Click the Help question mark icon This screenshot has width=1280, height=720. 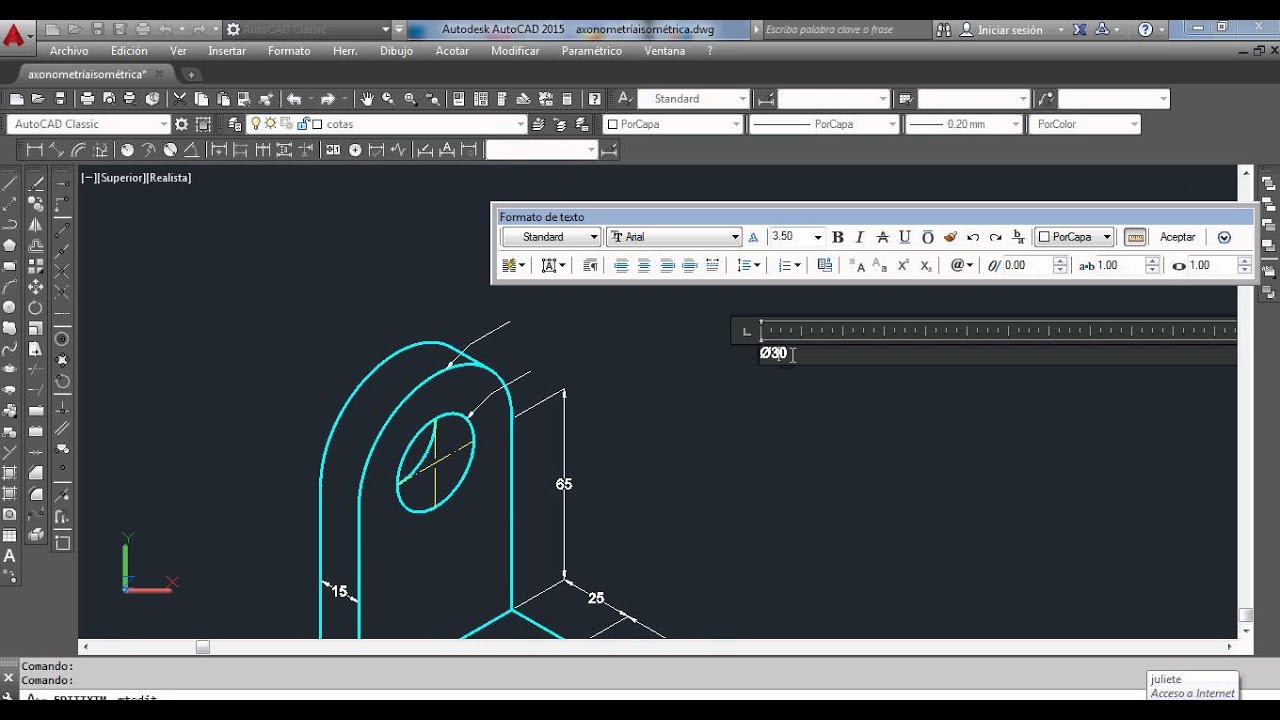click(x=595, y=98)
